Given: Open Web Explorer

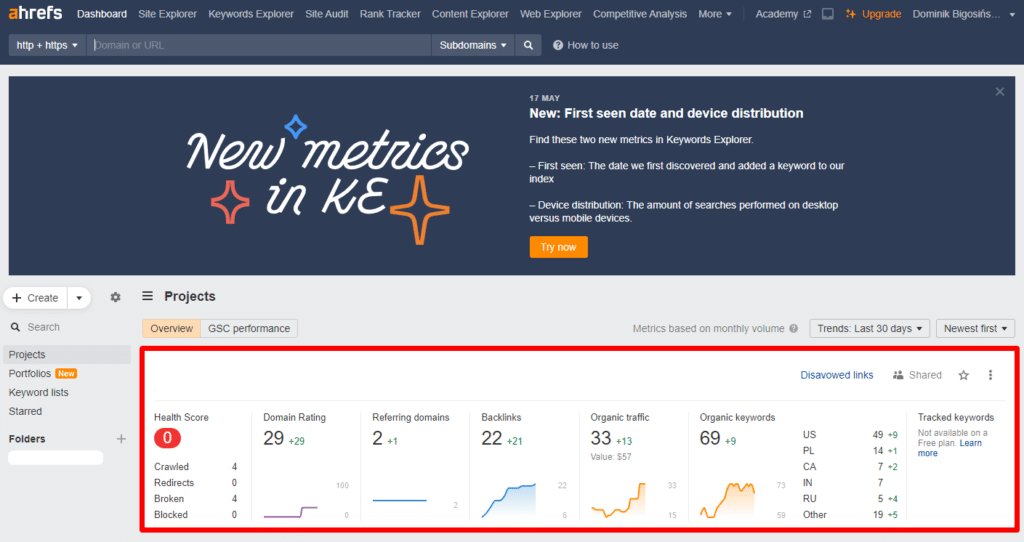Looking at the screenshot, I should [551, 14].
